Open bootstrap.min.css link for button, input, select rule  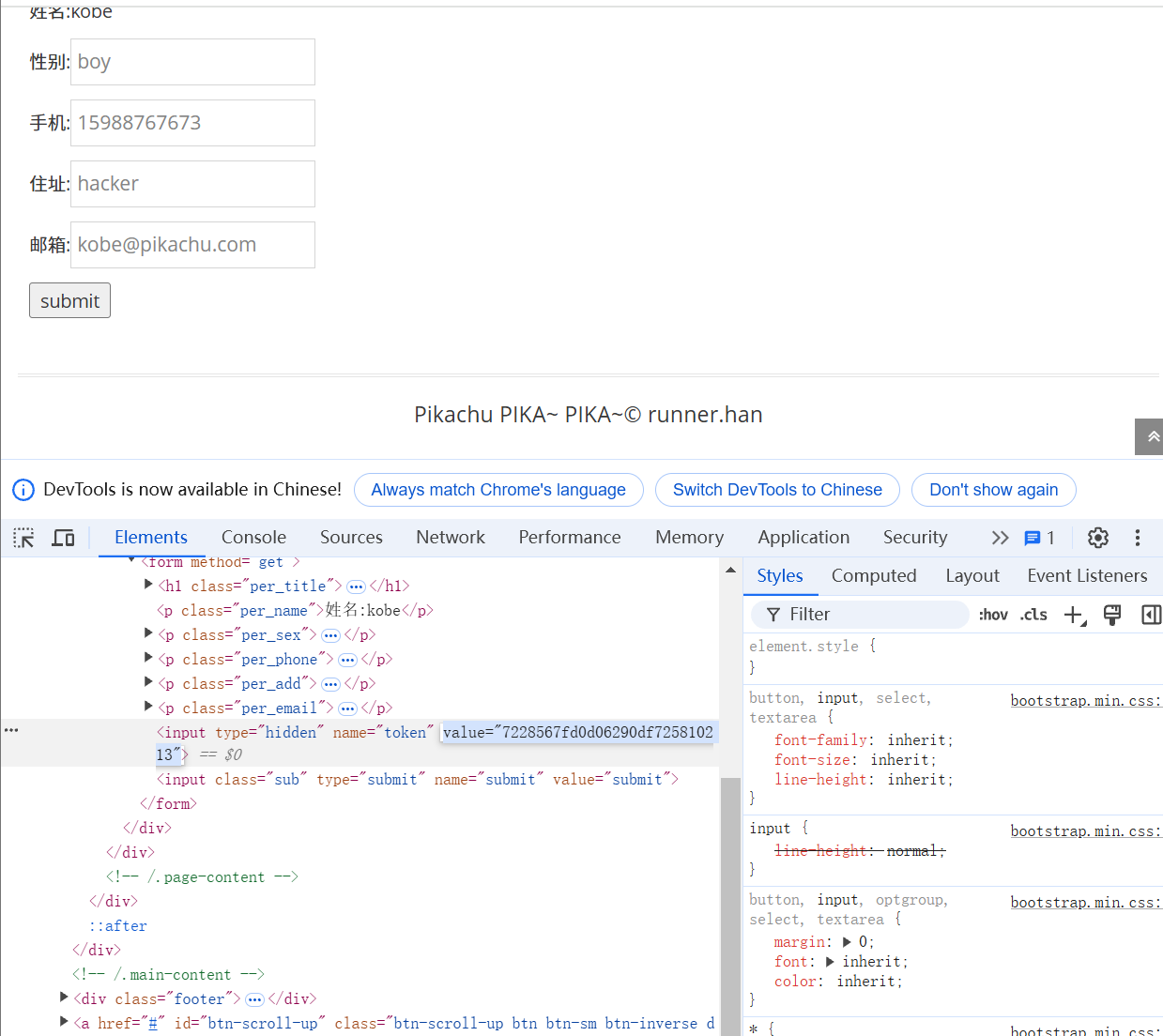pyautogui.click(x=1086, y=700)
